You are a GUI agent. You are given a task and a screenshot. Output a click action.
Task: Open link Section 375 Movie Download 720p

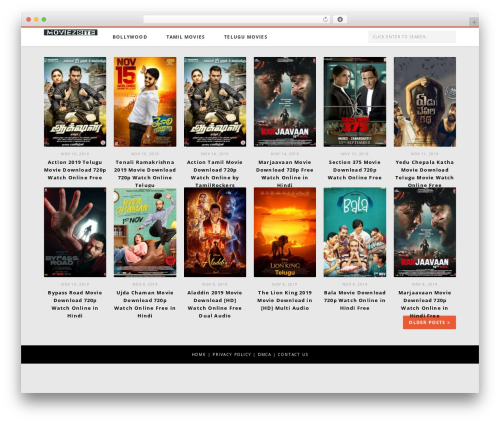point(355,170)
